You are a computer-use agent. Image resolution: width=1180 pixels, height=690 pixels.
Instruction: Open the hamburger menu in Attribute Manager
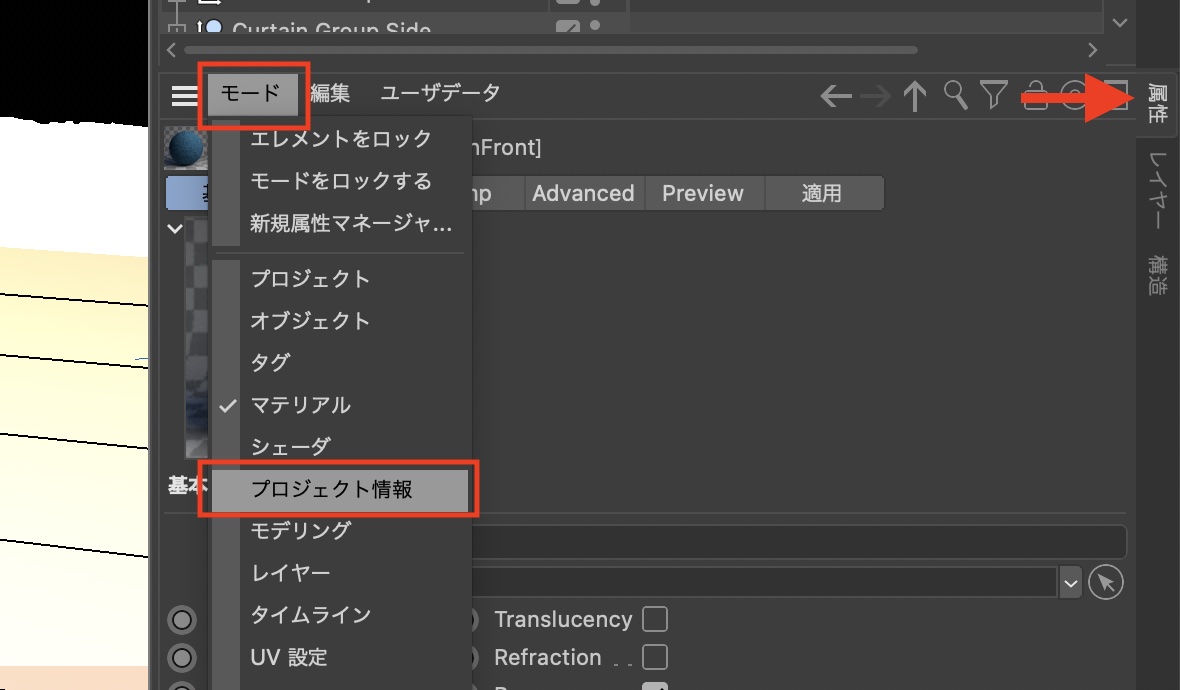coord(185,95)
